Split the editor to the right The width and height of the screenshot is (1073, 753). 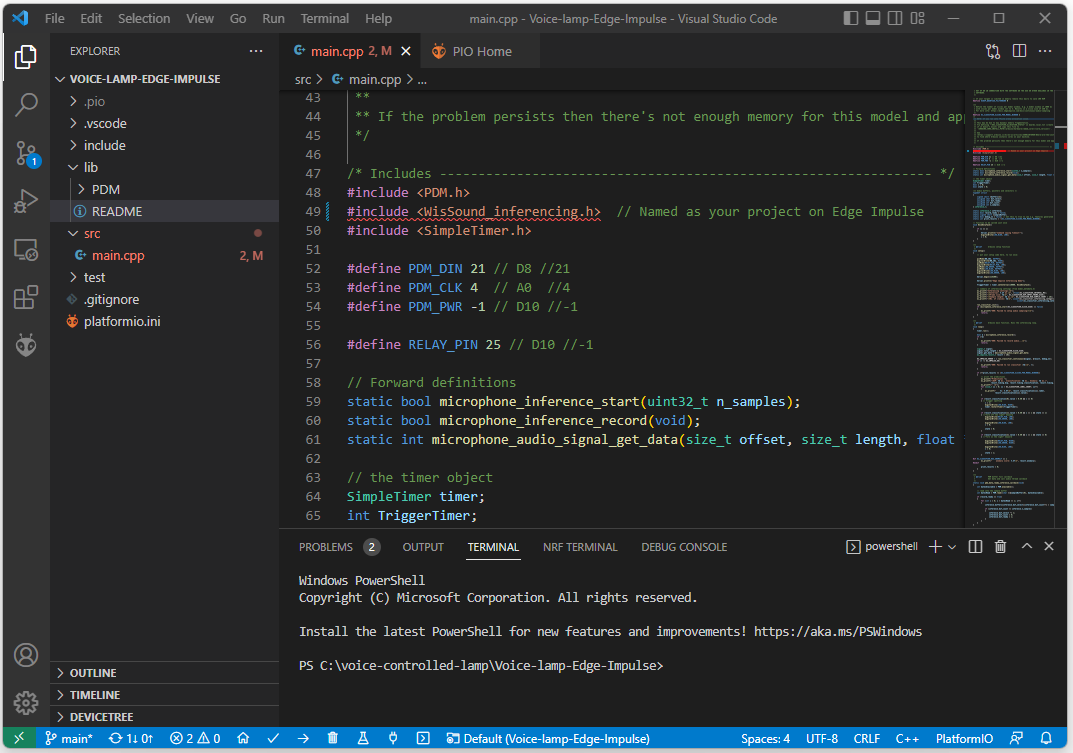(x=1019, y=51)
